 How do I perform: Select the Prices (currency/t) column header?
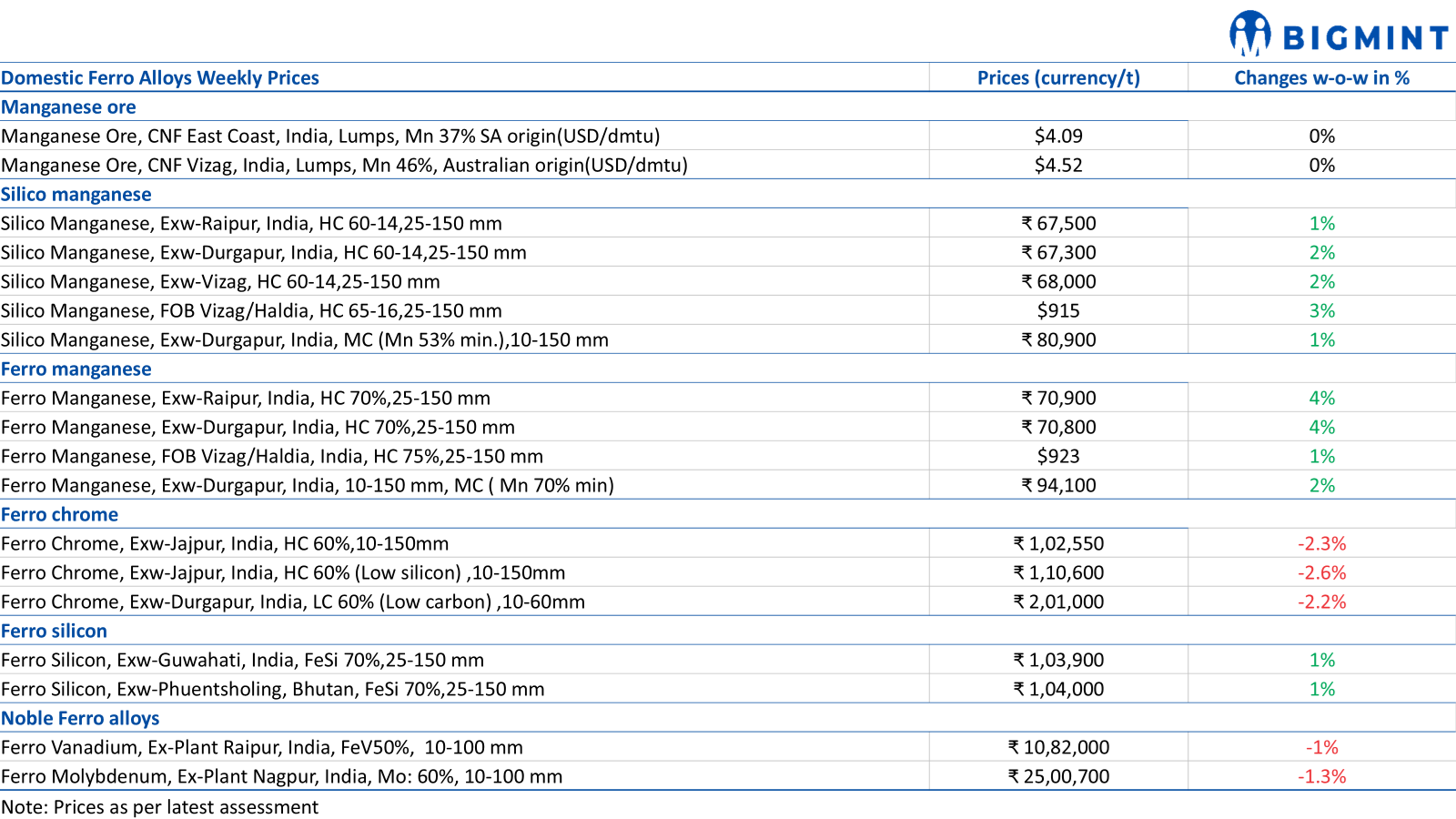tap(1057, 78)
